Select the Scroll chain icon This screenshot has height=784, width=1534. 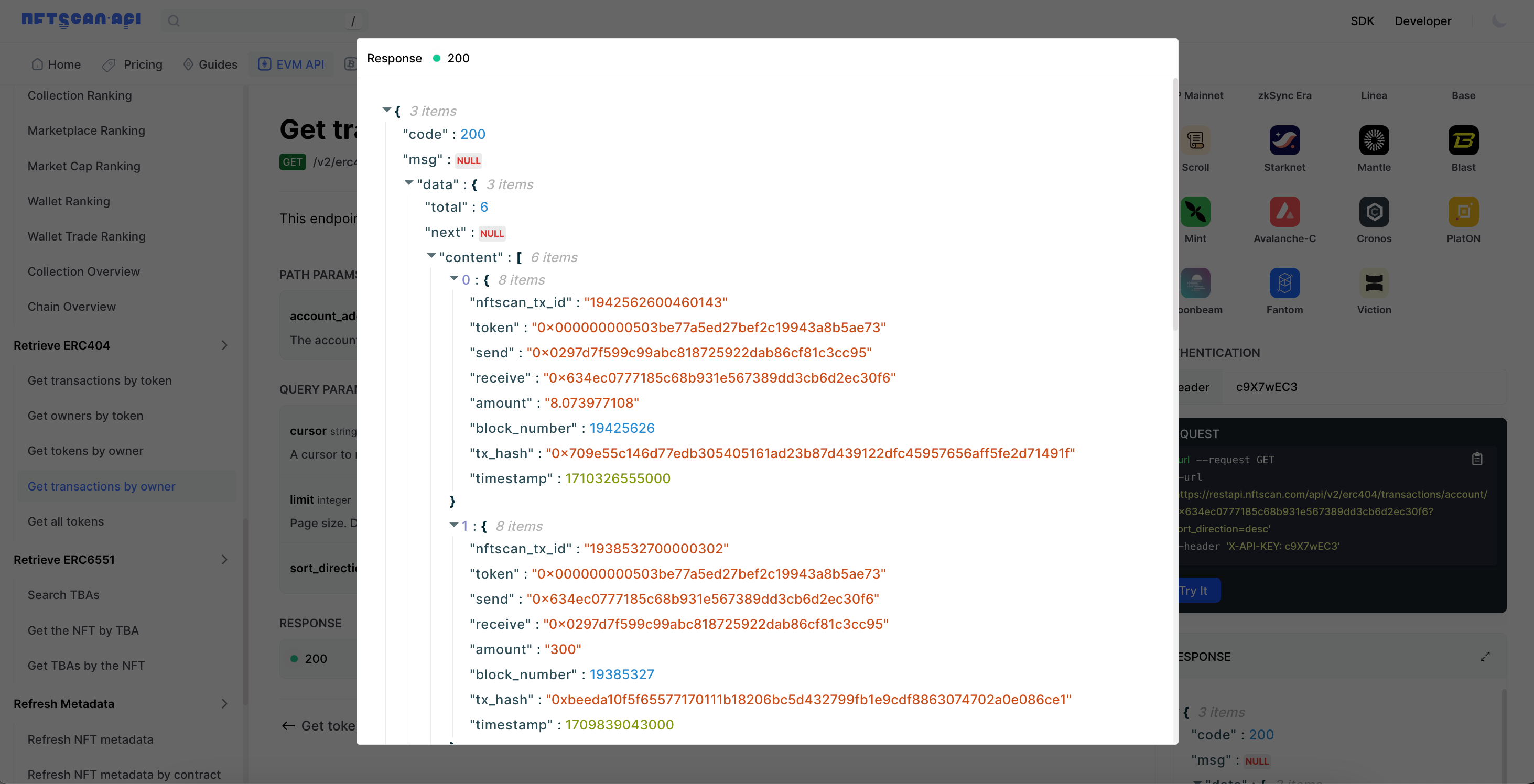1195,140
